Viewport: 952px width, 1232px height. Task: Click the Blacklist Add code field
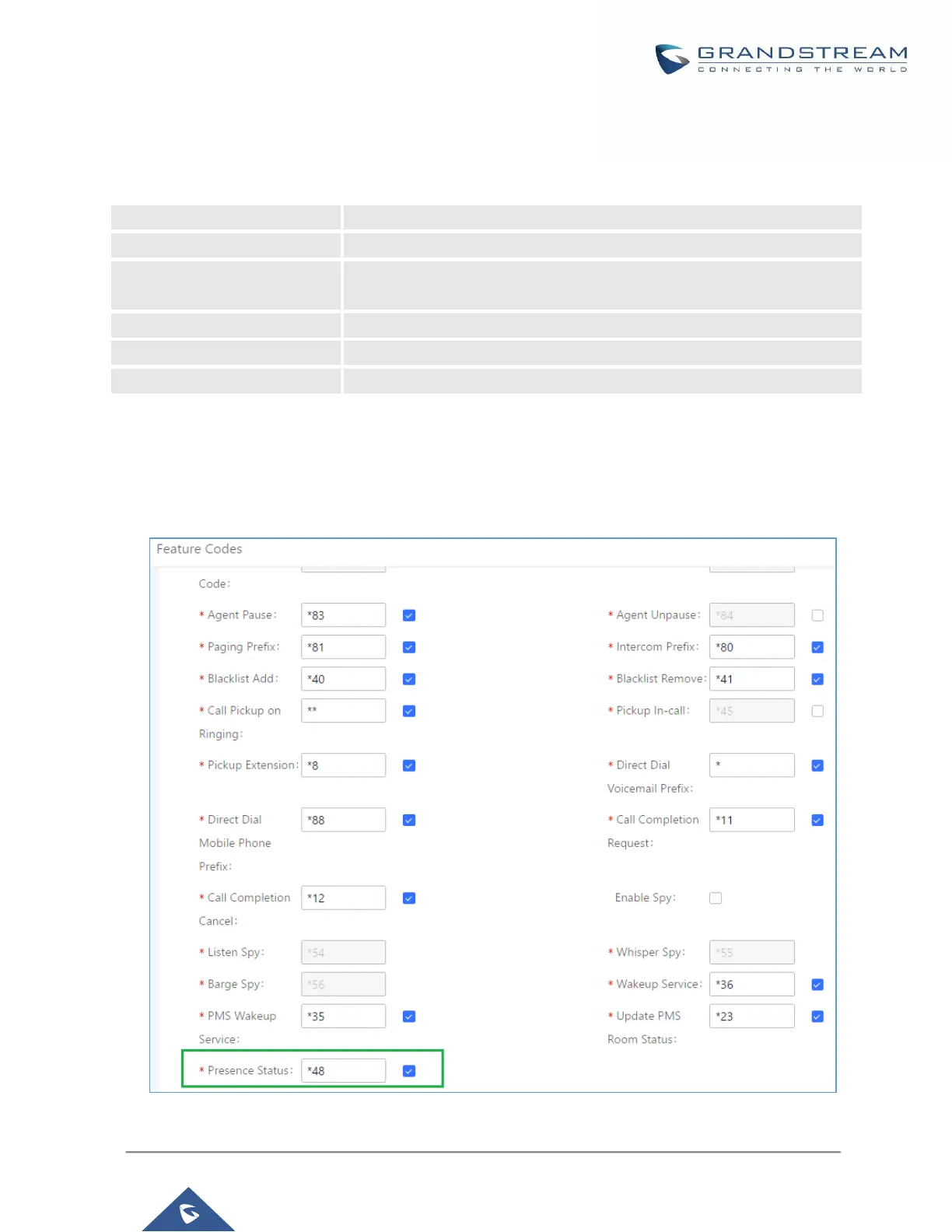pyautogui.click(x=343, y=678)
